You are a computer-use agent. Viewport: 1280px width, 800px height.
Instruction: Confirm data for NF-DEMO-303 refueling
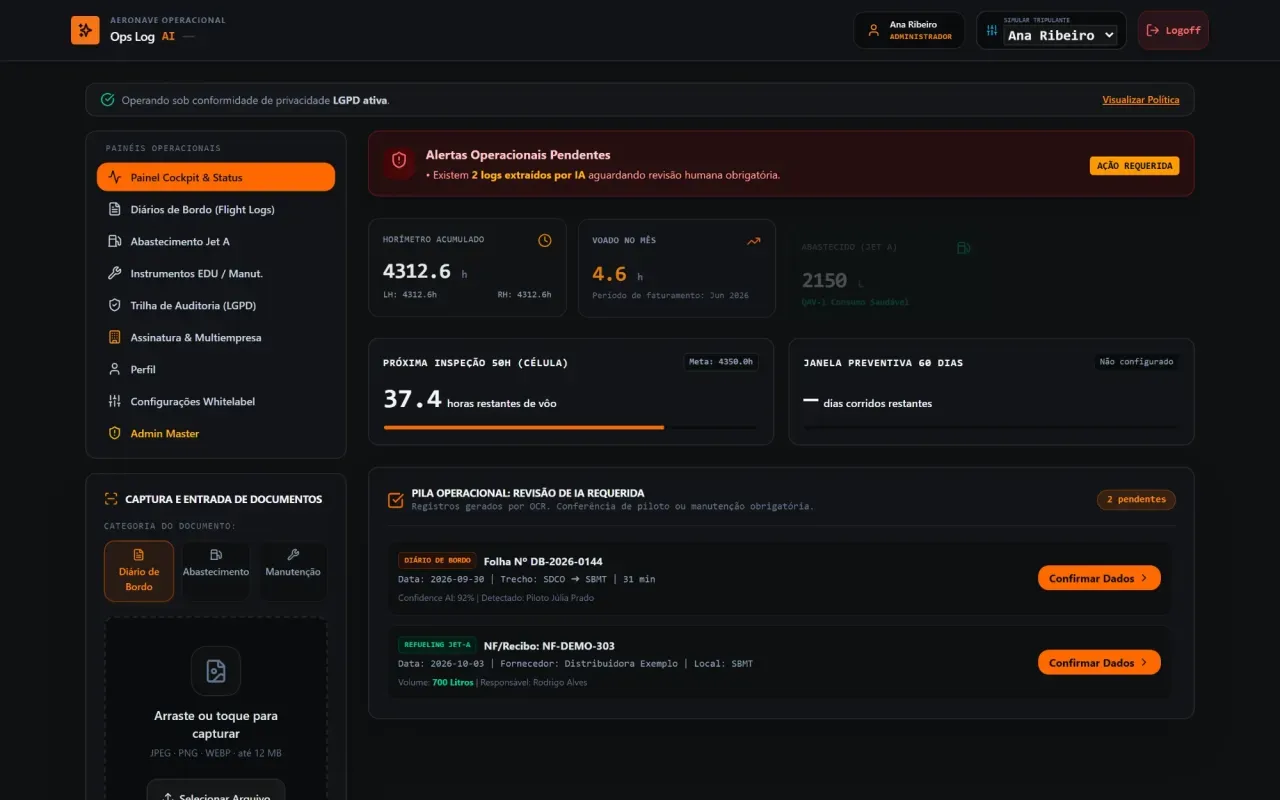tap(1099, 662)
